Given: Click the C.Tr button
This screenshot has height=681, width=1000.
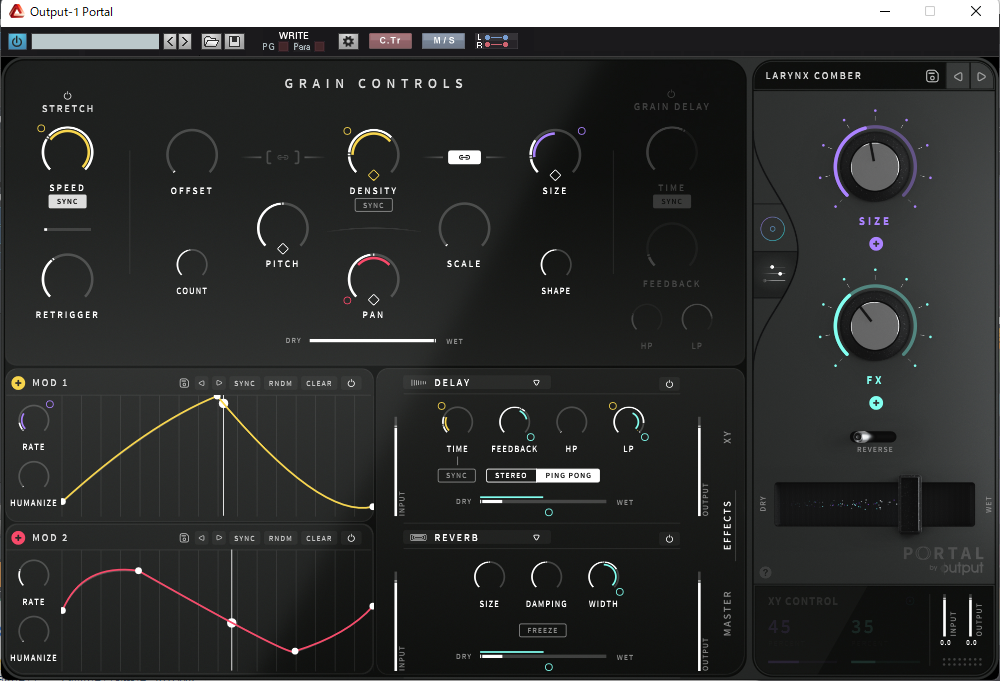Looking at the screenshot, I should click(390, 41).
